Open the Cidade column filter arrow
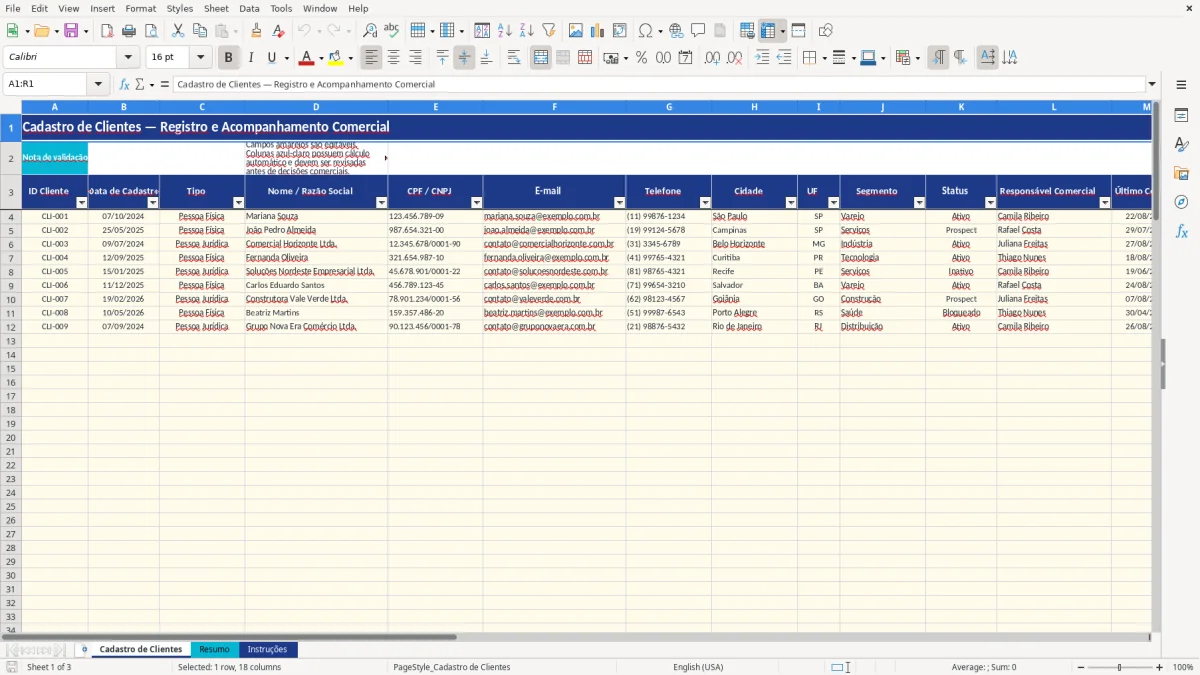This screenshot has height=675, width=1200. 791,203
